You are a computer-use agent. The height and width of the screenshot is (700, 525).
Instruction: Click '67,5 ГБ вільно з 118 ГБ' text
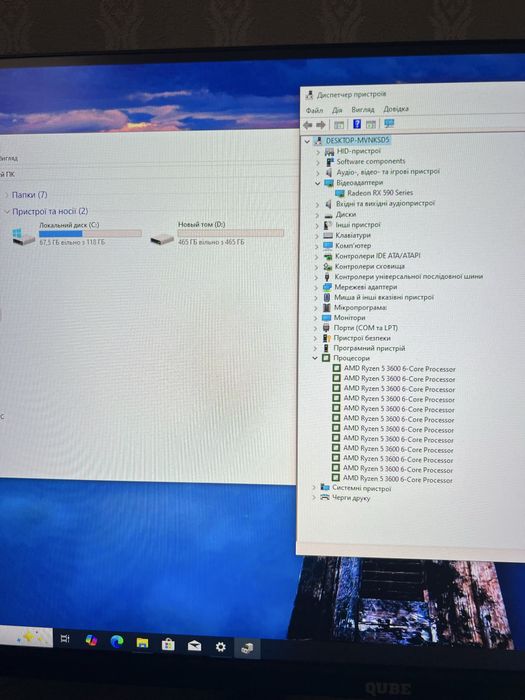72,242
